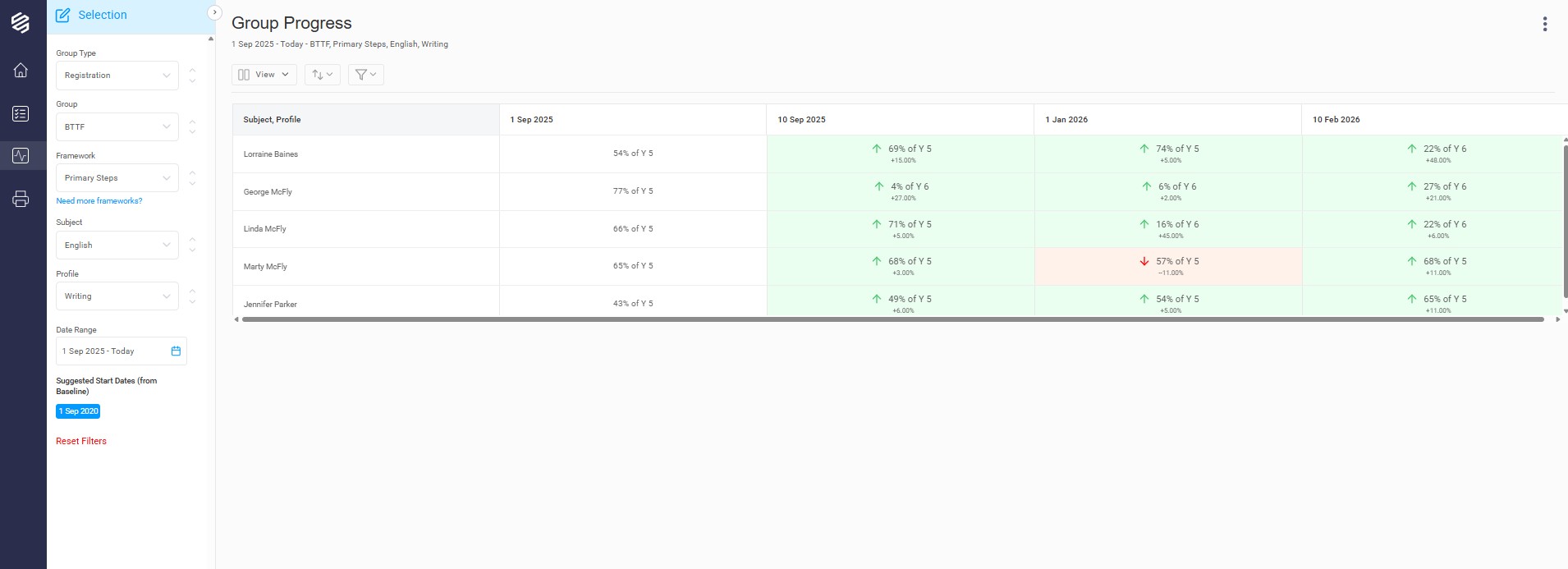Image resolution: width=1568 pixels, height=569 pixels.
Task: Click the '69% of Y 5' cell
Action: pyautogui.click(x=901, y=154)
